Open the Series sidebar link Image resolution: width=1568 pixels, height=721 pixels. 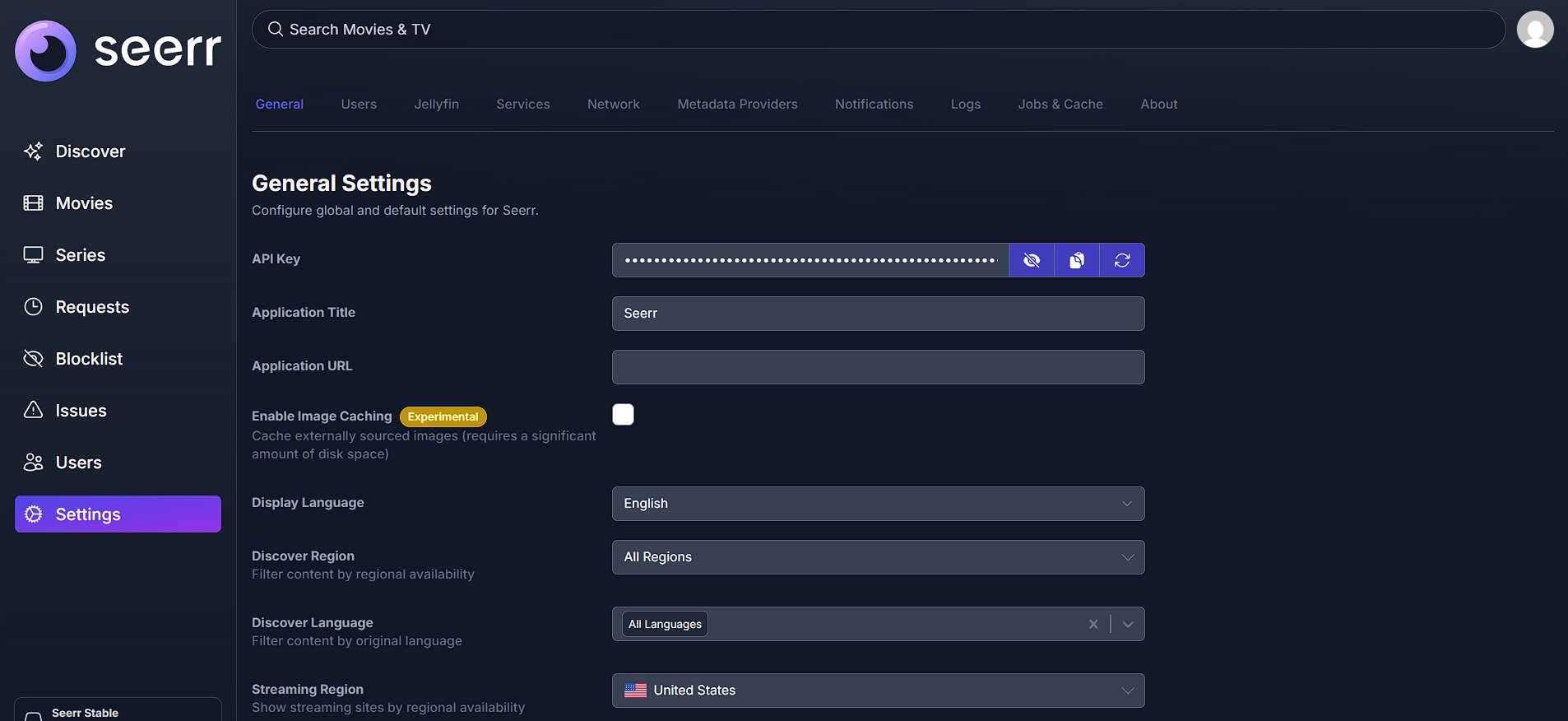tap(80, 255)
